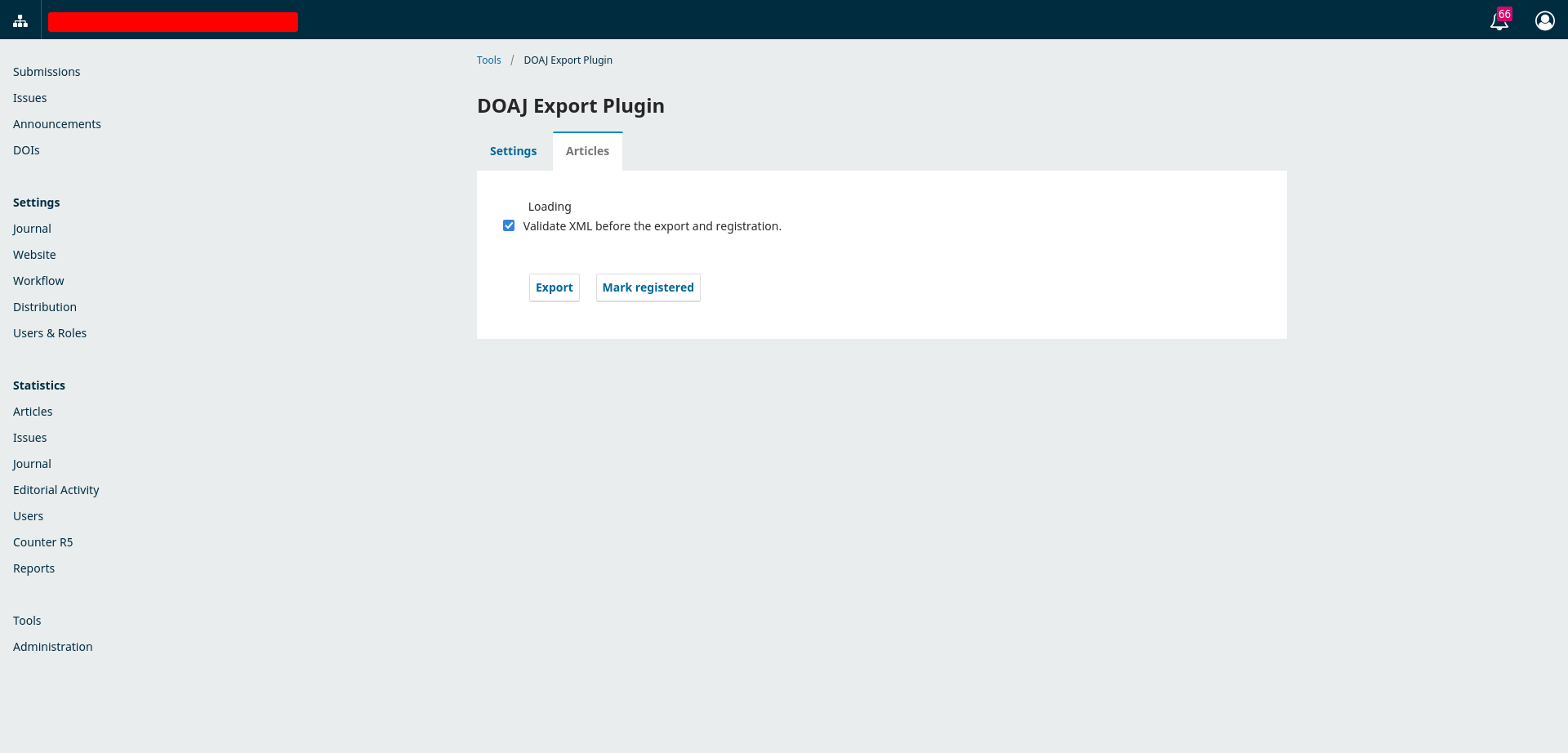Open the notifications bell with 66 badge
The image size is (1568, 753).
[1500, 20]
